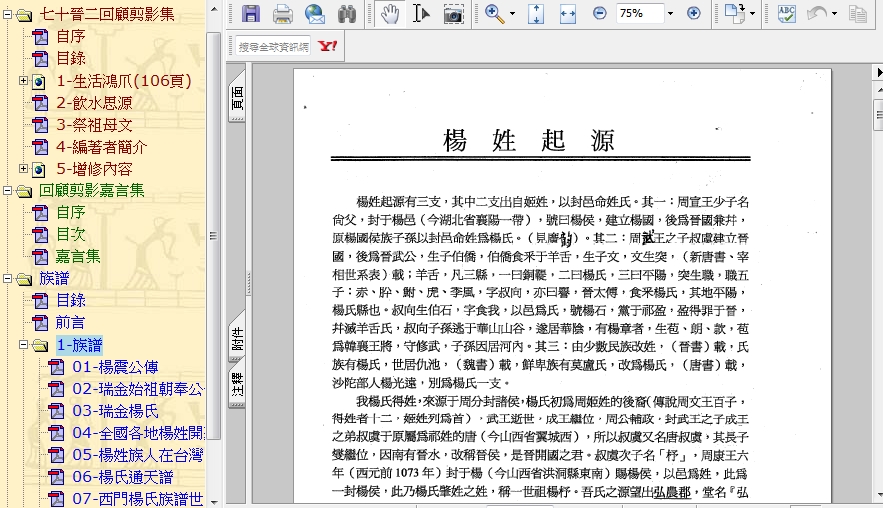Select the Snapshot camera tool

pyautogui.click(x=453, y=14)
